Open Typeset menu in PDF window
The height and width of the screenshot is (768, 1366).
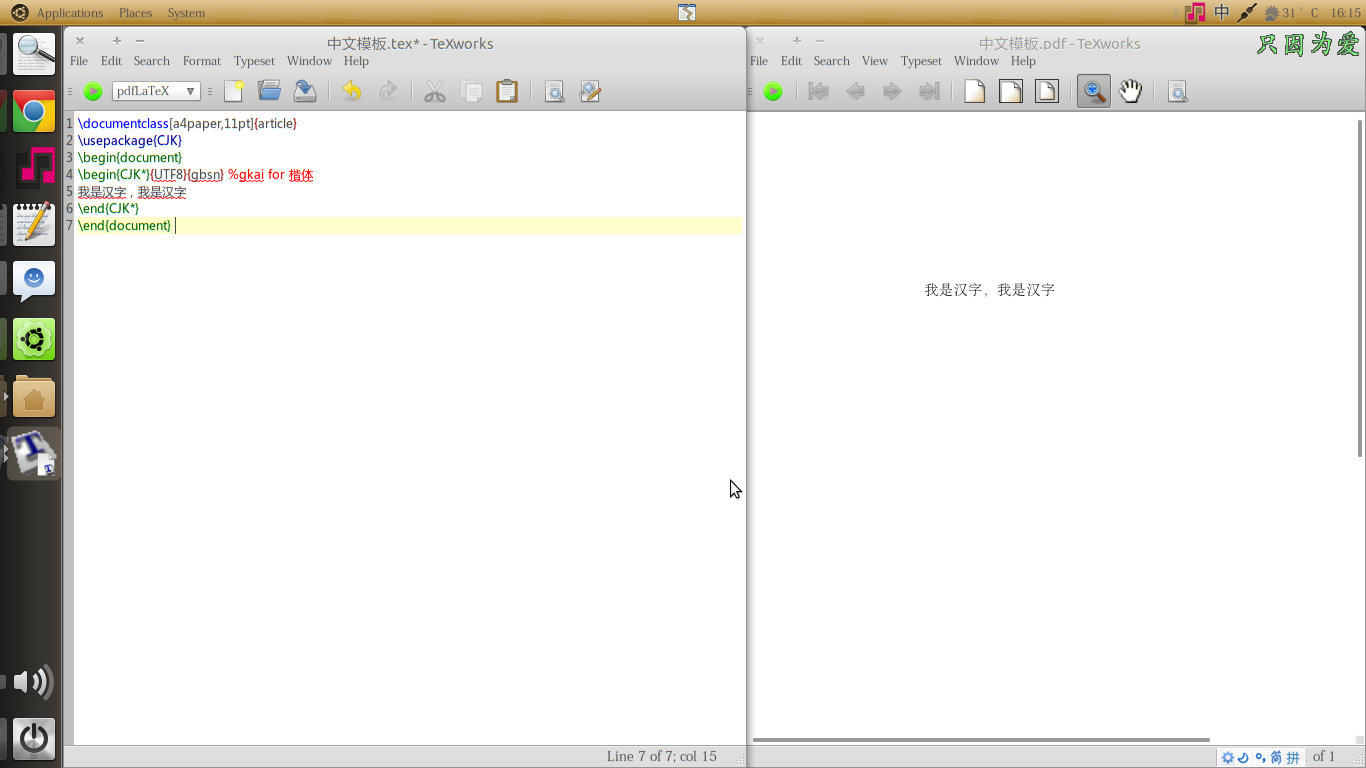(x=921, y=61)
